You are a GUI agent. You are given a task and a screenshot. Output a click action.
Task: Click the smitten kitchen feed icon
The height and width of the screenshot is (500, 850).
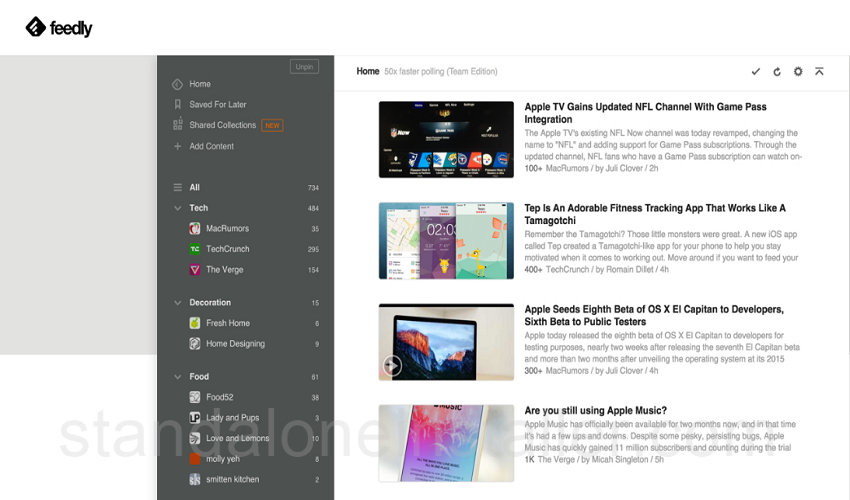(x=195, y=479)
